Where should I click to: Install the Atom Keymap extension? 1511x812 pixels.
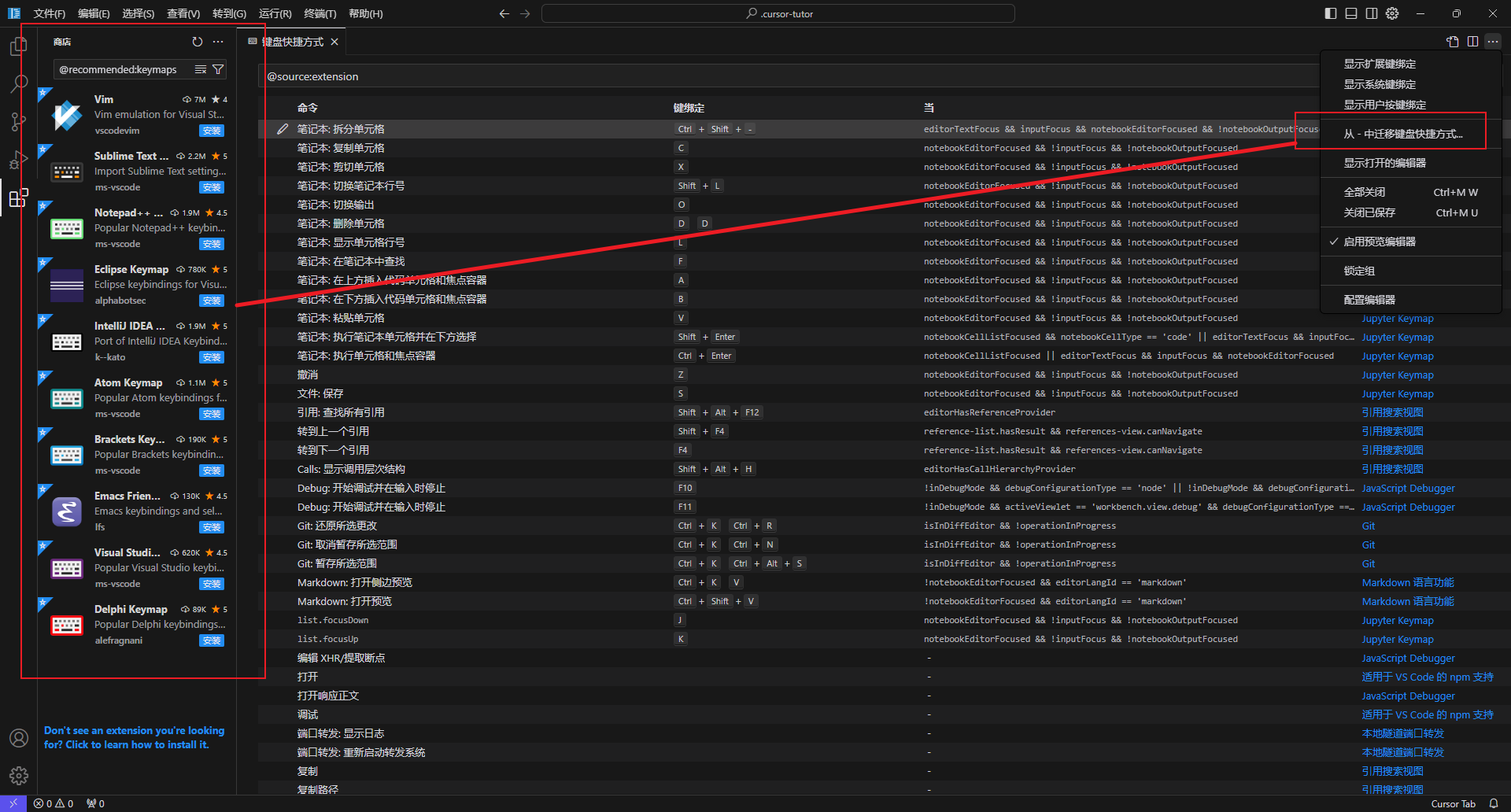tap(212, 414)
